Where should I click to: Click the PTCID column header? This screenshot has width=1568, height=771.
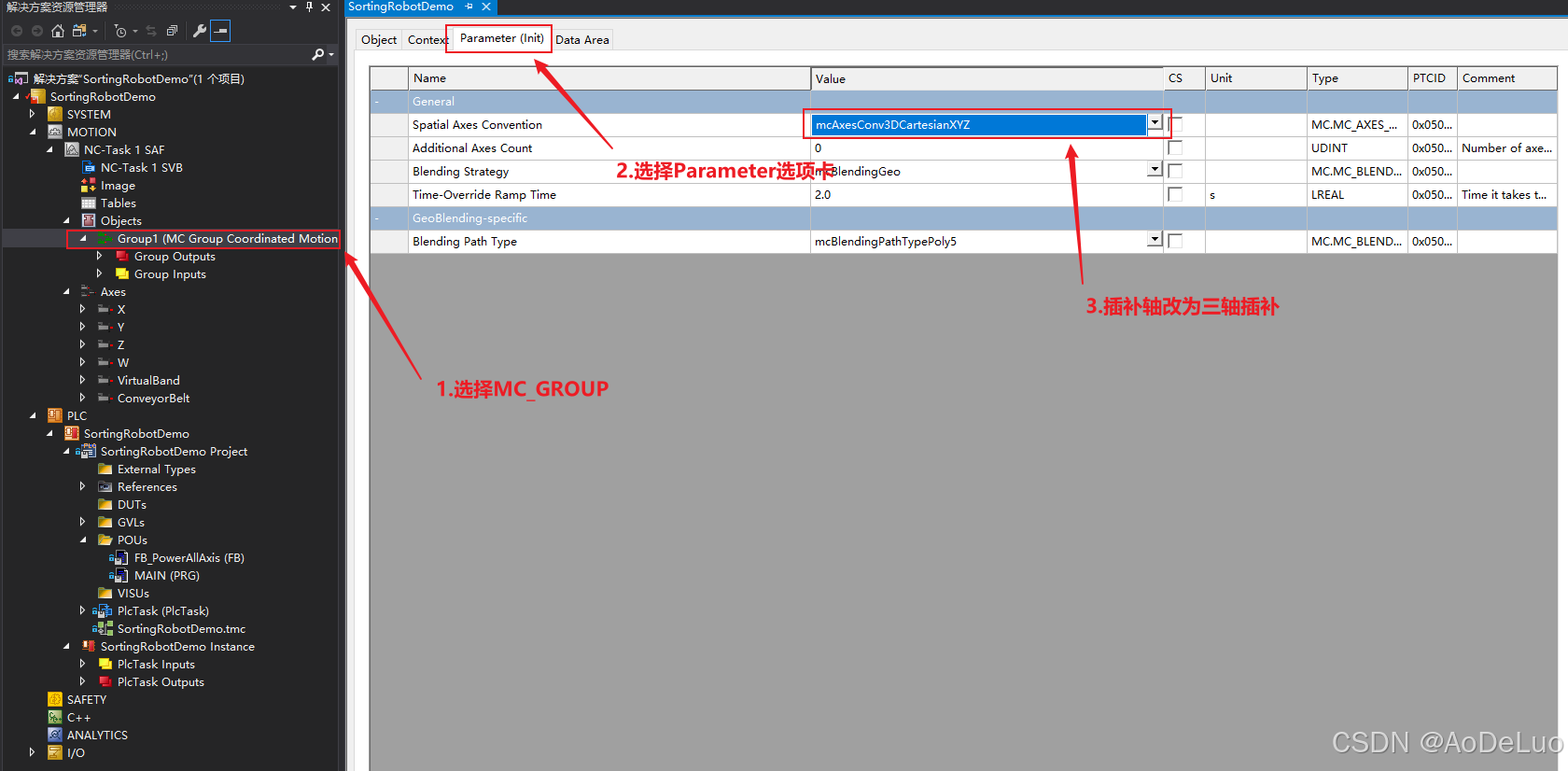click(x=1432, y=78)
